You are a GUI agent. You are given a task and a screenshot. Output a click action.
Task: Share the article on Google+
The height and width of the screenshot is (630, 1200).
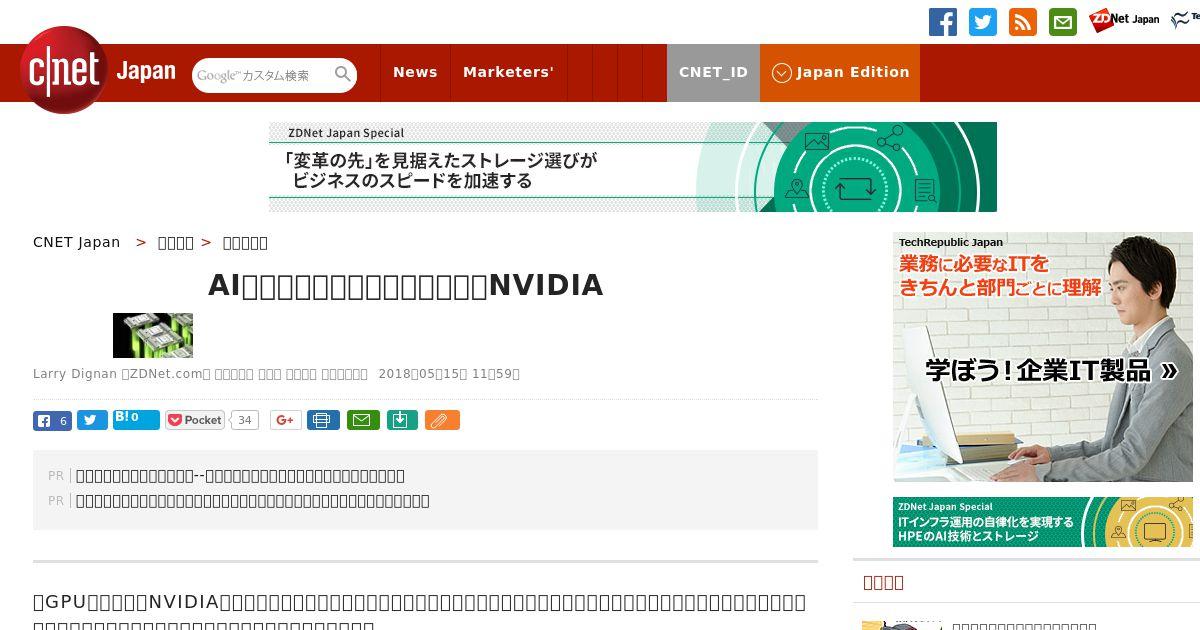click(286, 420)
